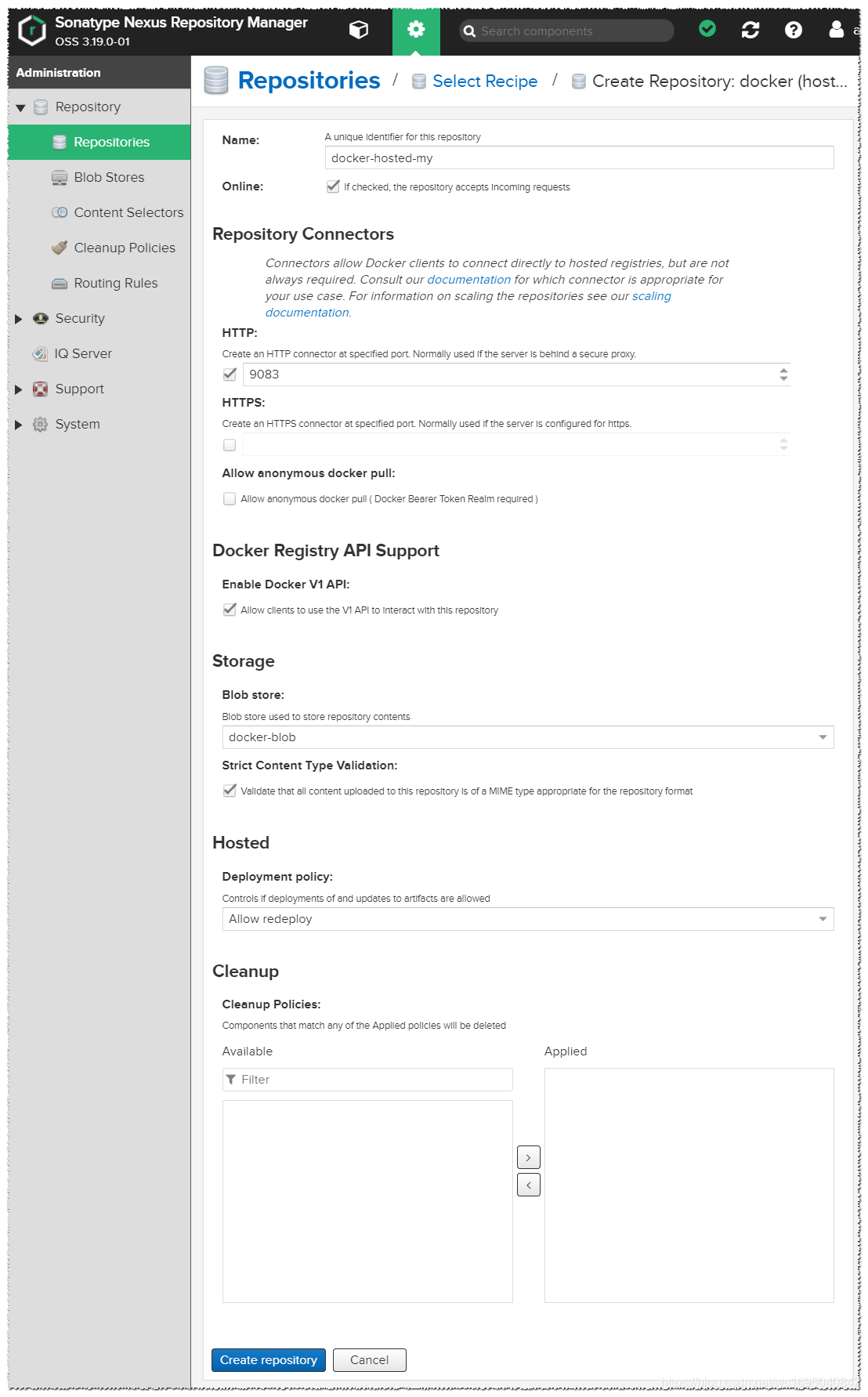The image size is (868, 1397).
Task: Click the HTTP port input field
Action: coord(510,375)
